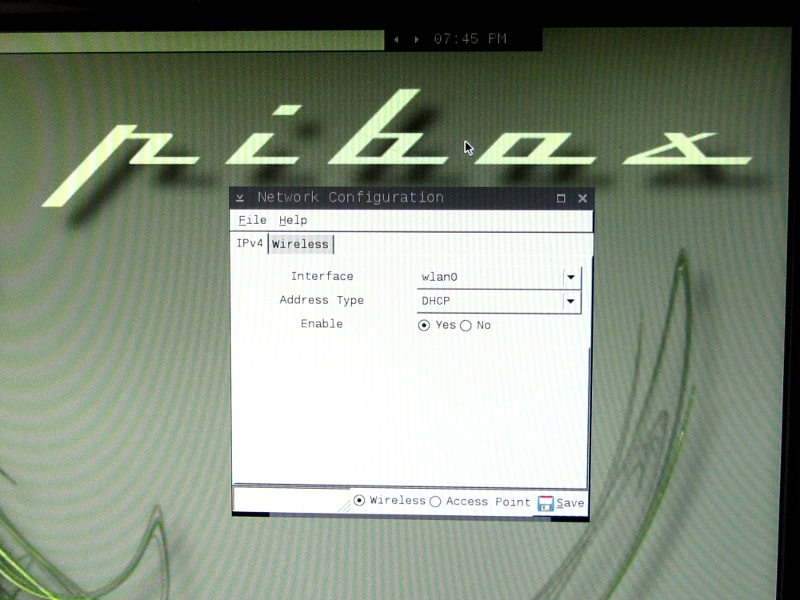
Task: Open the Help menu
Action: [x=293, y=220]
